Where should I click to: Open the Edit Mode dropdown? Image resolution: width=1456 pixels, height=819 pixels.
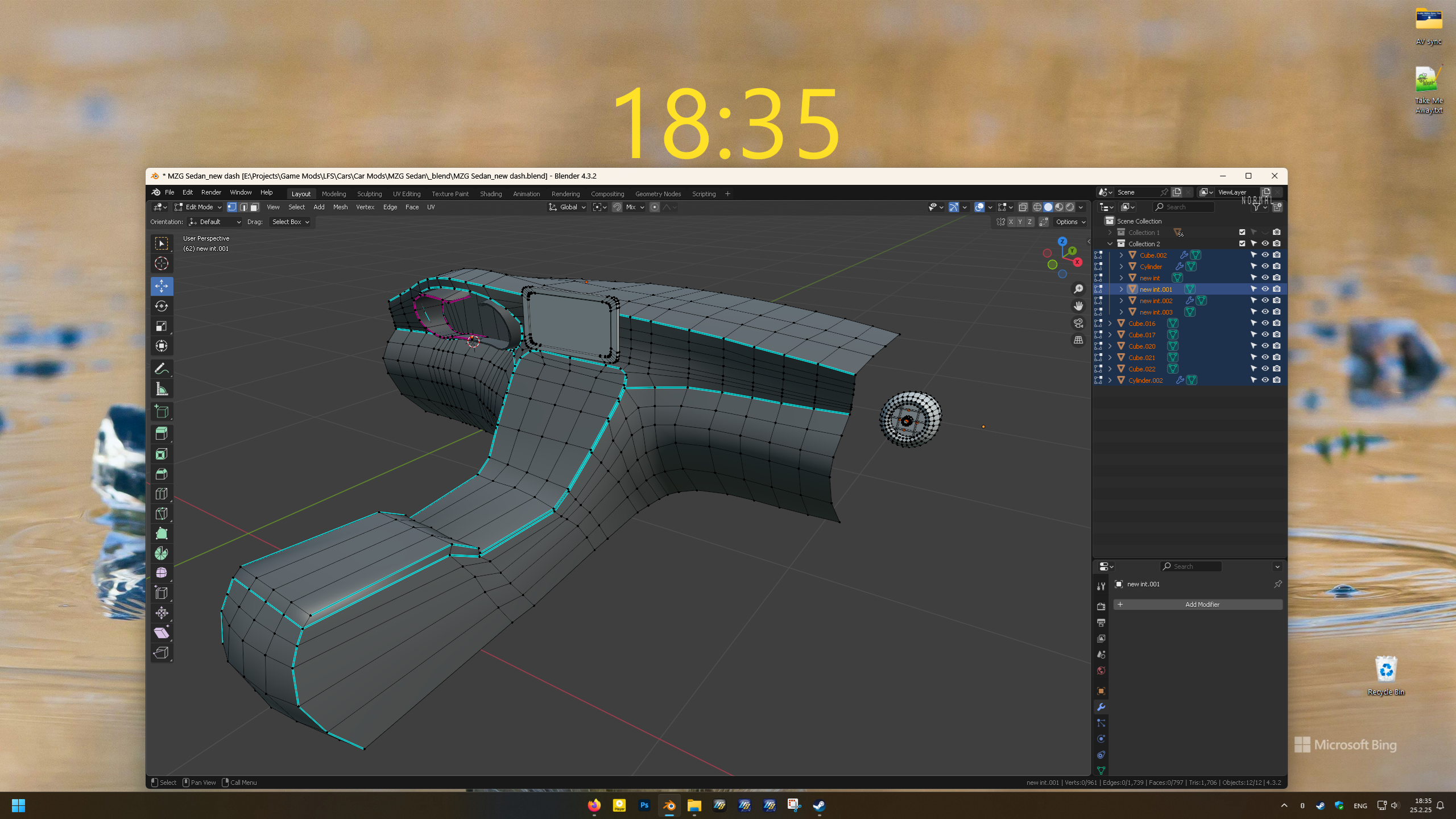pyautogui.click(x=198, y=207)
